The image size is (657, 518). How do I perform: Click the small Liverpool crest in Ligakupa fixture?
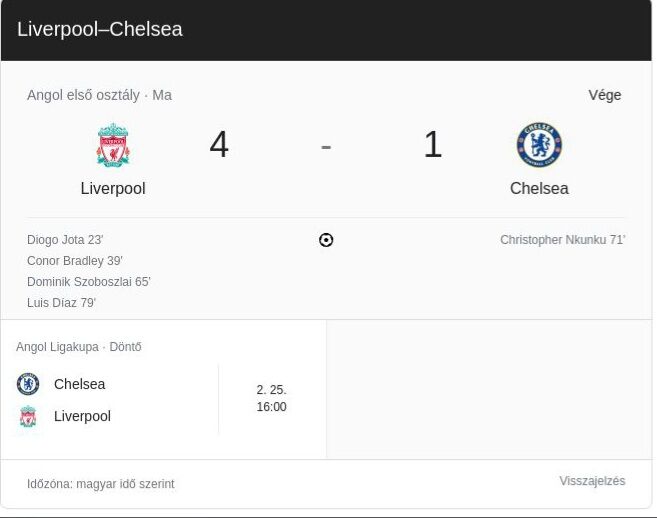[x=28, y=416]
